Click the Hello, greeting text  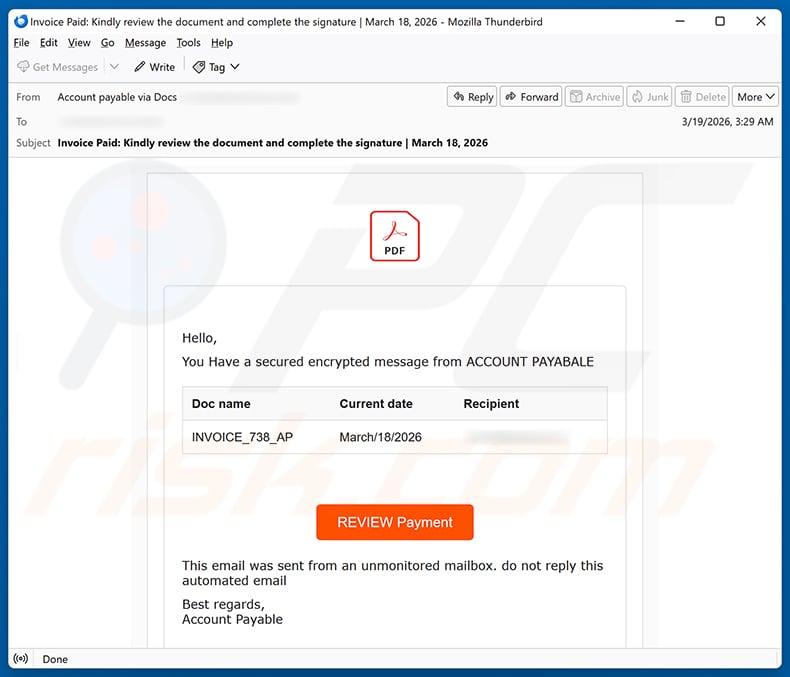pyautogui.click(x=200, y=338)
